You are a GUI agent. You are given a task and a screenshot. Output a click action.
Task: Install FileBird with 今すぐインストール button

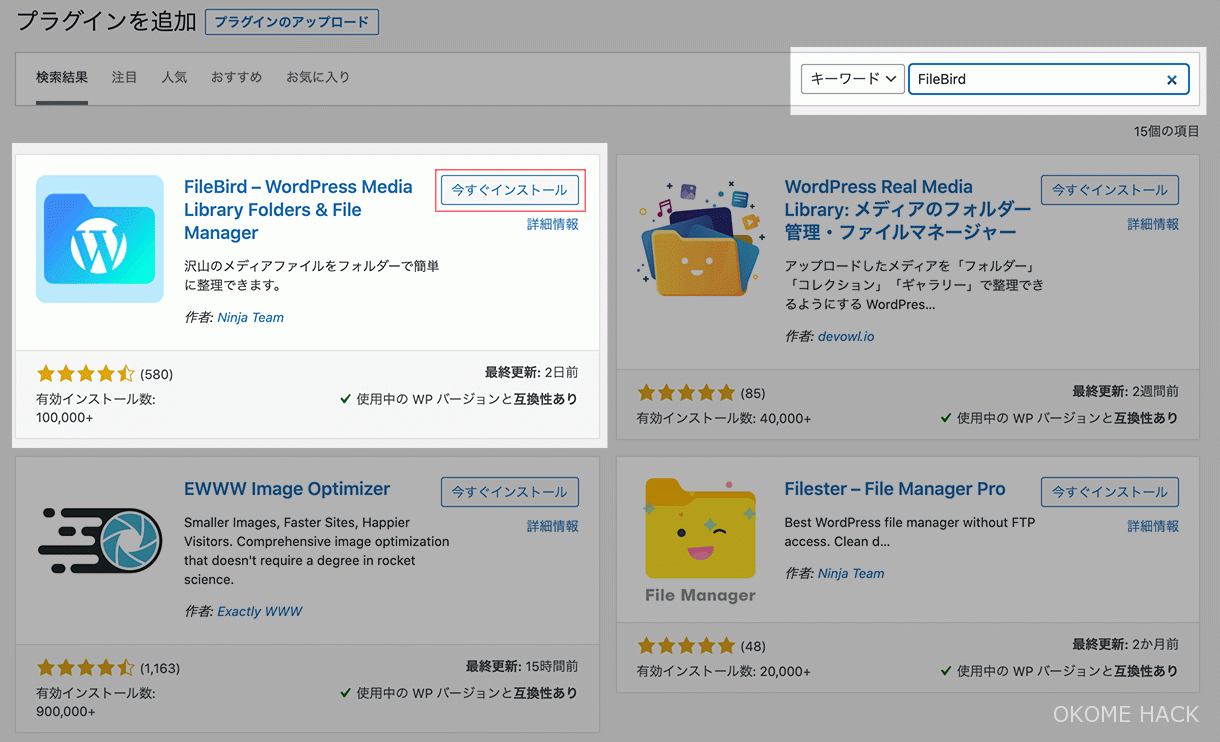pyautogui.click(x=510, y=190)
